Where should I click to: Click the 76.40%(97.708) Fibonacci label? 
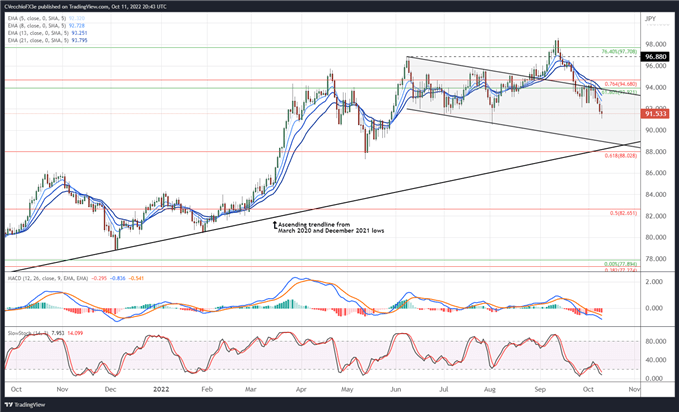click(619, 52)
